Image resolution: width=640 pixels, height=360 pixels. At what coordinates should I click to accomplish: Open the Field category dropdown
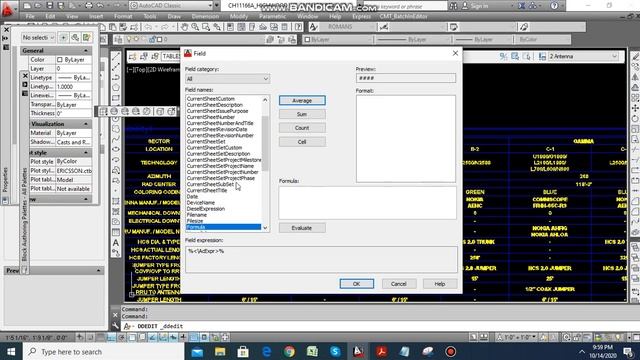click(227, 79)
